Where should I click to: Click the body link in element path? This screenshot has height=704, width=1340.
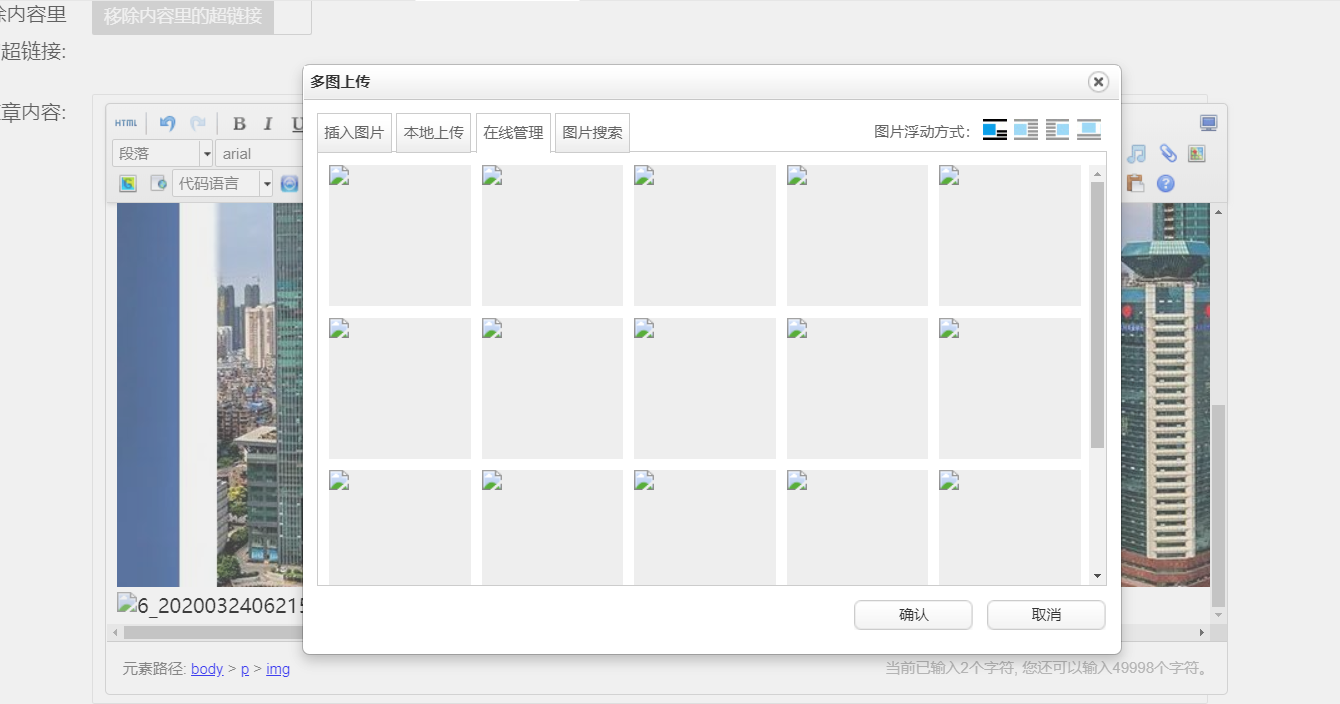pos(207,669)
